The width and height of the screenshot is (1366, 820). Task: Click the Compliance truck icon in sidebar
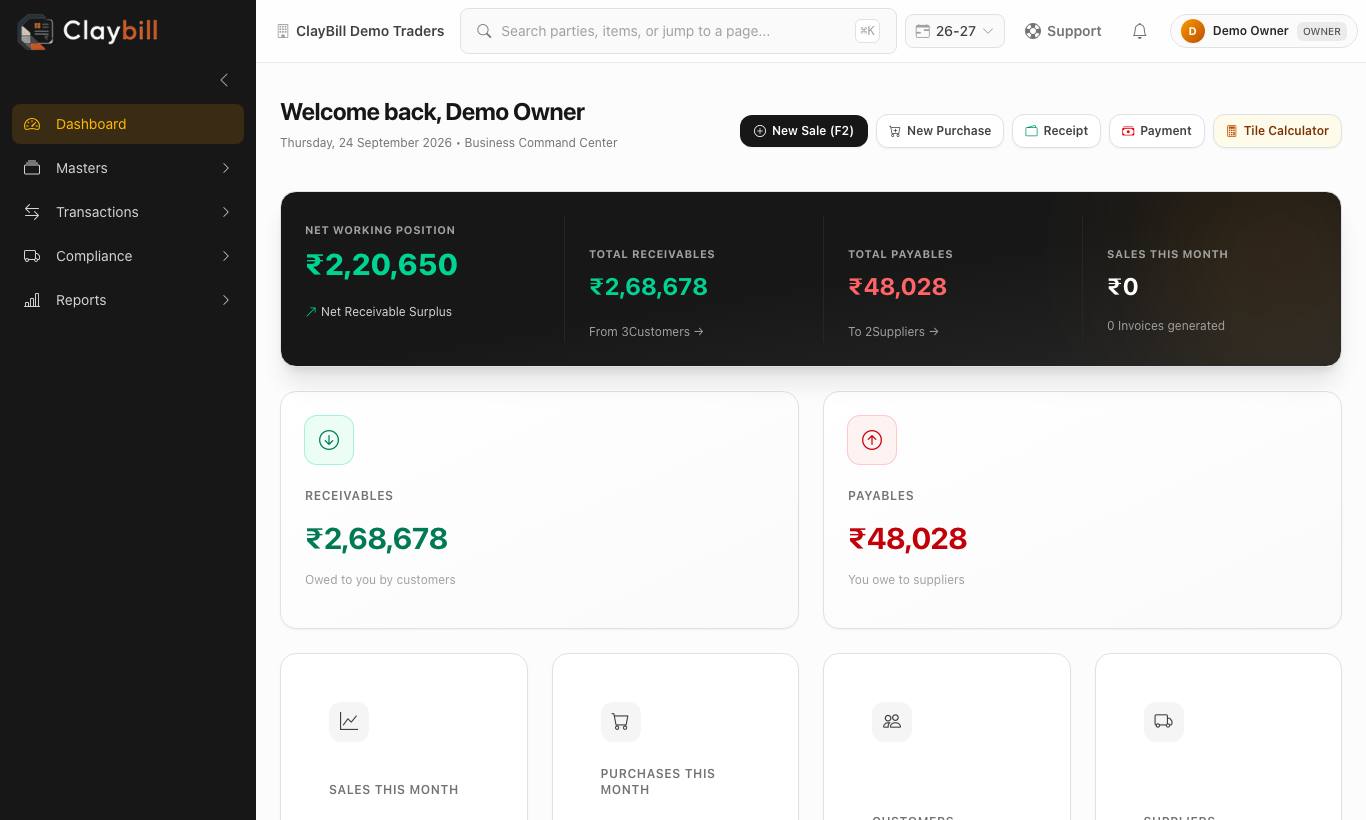click(x=32, y=256)
